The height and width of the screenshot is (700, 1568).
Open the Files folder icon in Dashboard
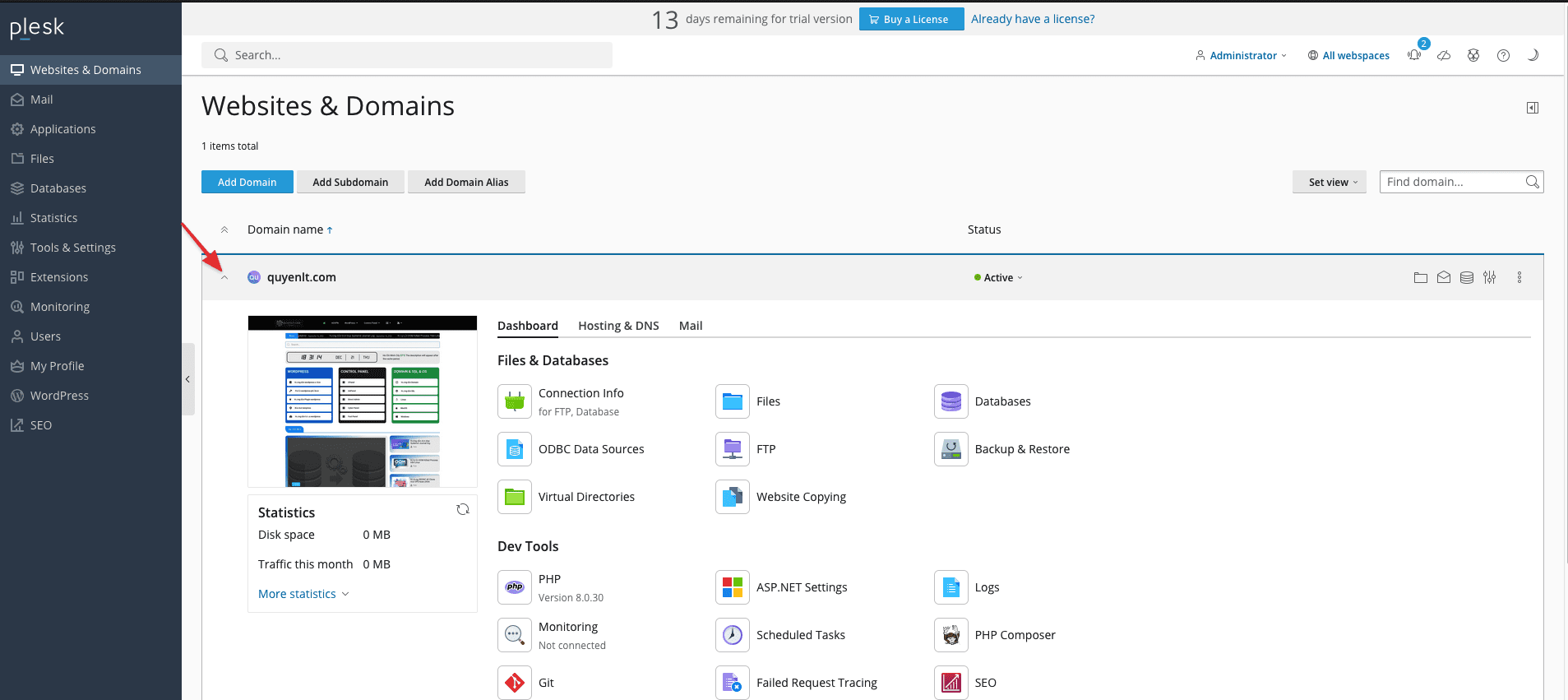(x=733, y=401)
